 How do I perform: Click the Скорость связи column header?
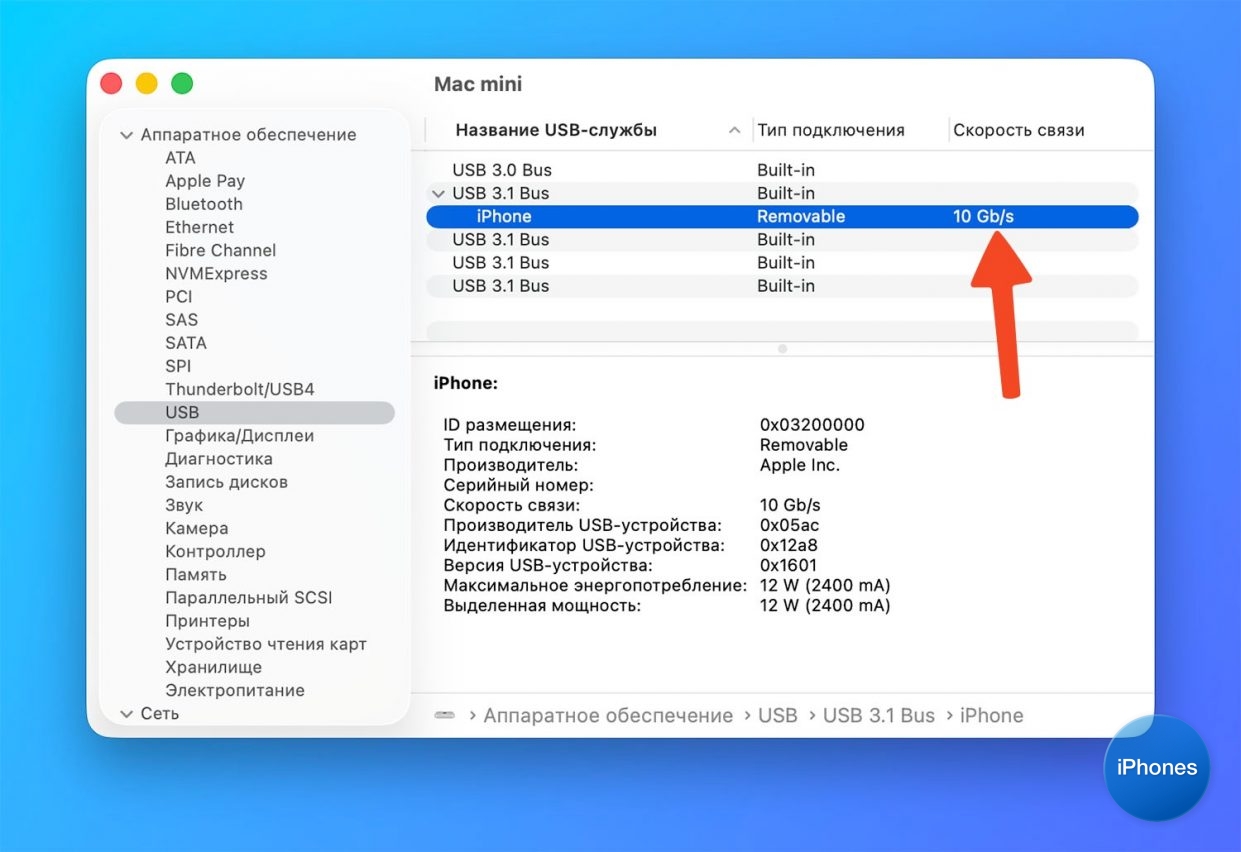point(1018,130)
